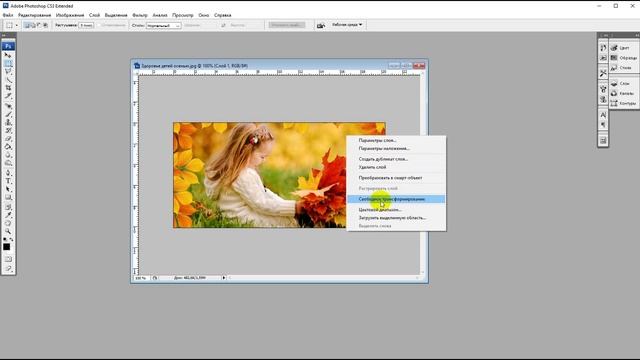Open the Изображение menu
640x360 pixels.
tap(70, 15)
